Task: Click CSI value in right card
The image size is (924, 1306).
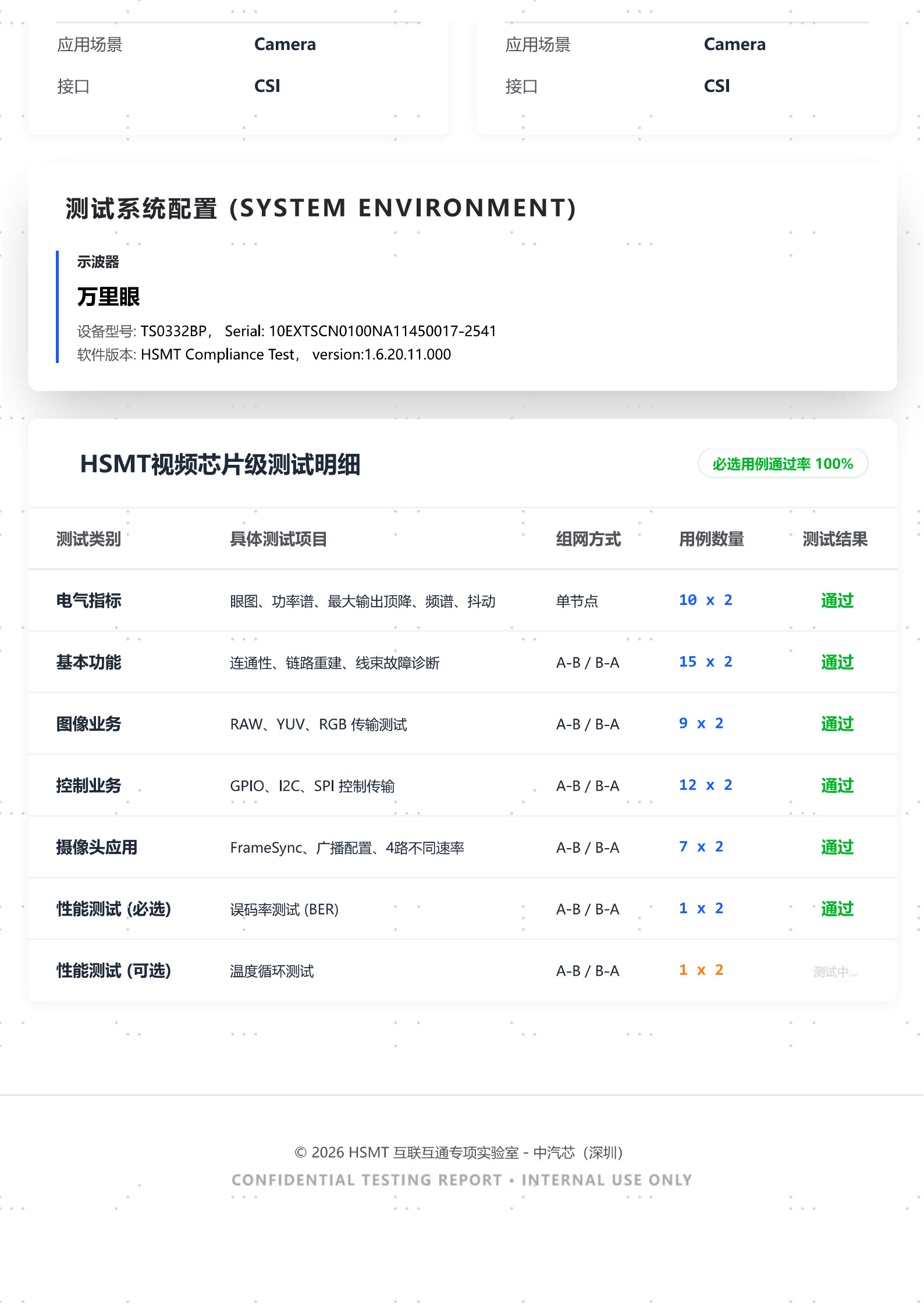Action: pyautogui.click(x=716, y=86)
